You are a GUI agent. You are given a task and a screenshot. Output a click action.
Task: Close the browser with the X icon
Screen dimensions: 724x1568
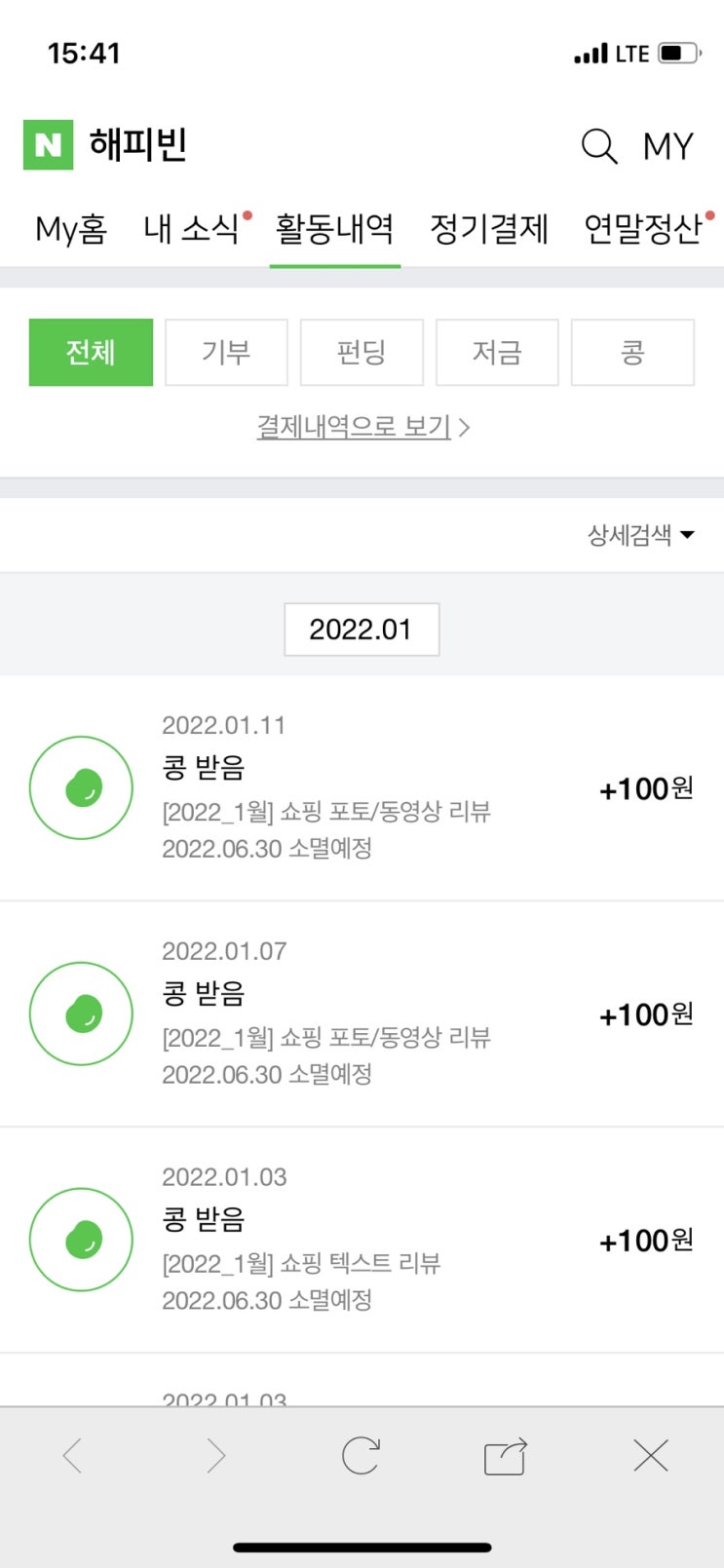[650, 1456]
